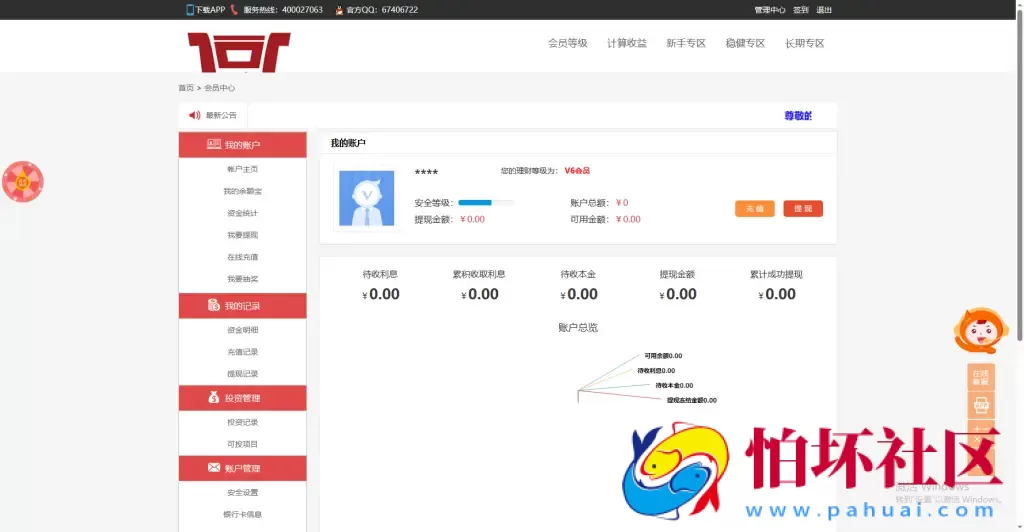Open 提现记录 in the sidebar
The image size is (1024, 532).
tap(242, 374)
